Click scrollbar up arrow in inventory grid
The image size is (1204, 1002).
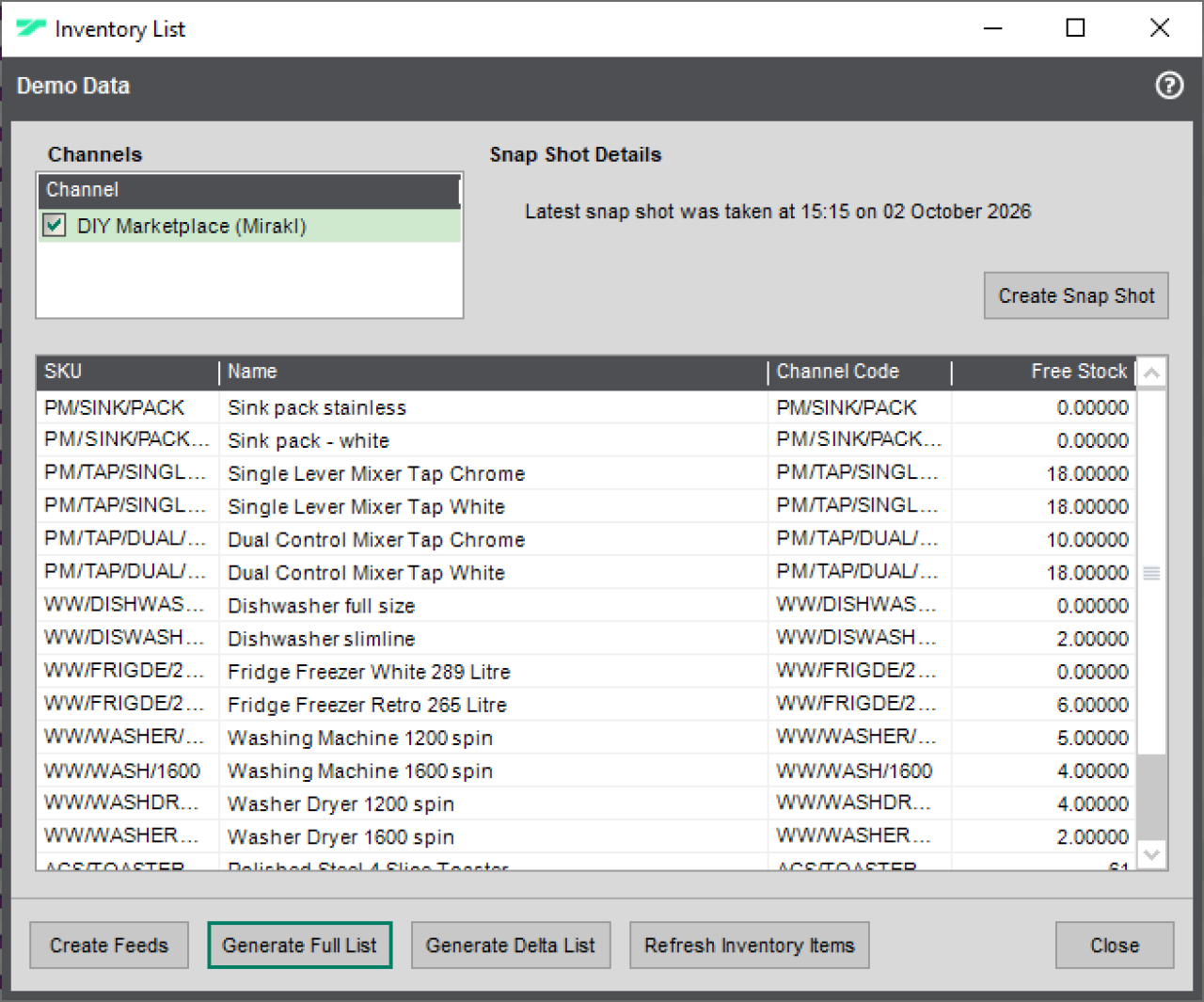coord(1151,374)
